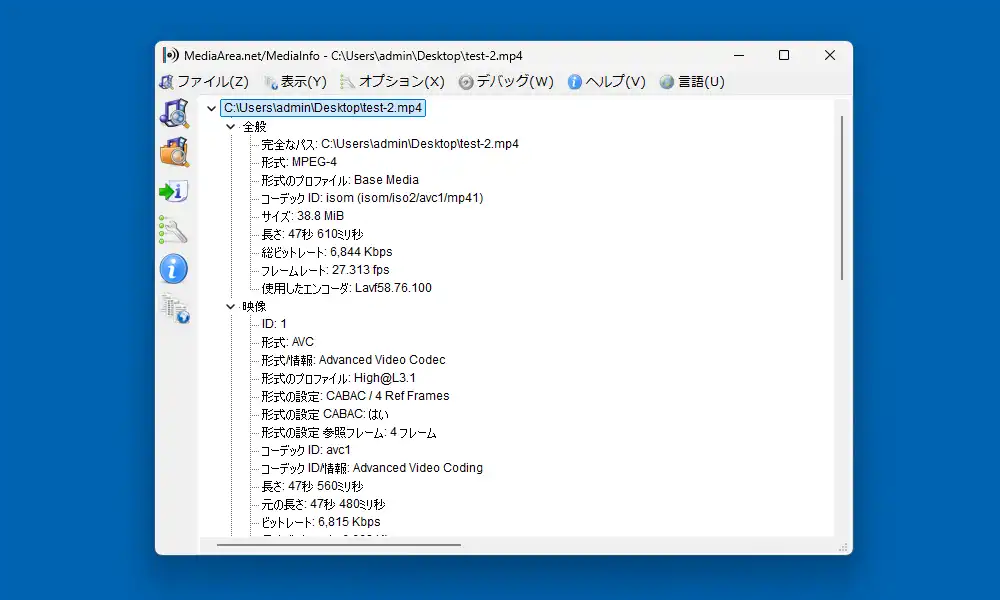Select the 形式の設定 CABAC: はい row
1000x600 pixels.
pyautogui.click(x=324, y=414)
